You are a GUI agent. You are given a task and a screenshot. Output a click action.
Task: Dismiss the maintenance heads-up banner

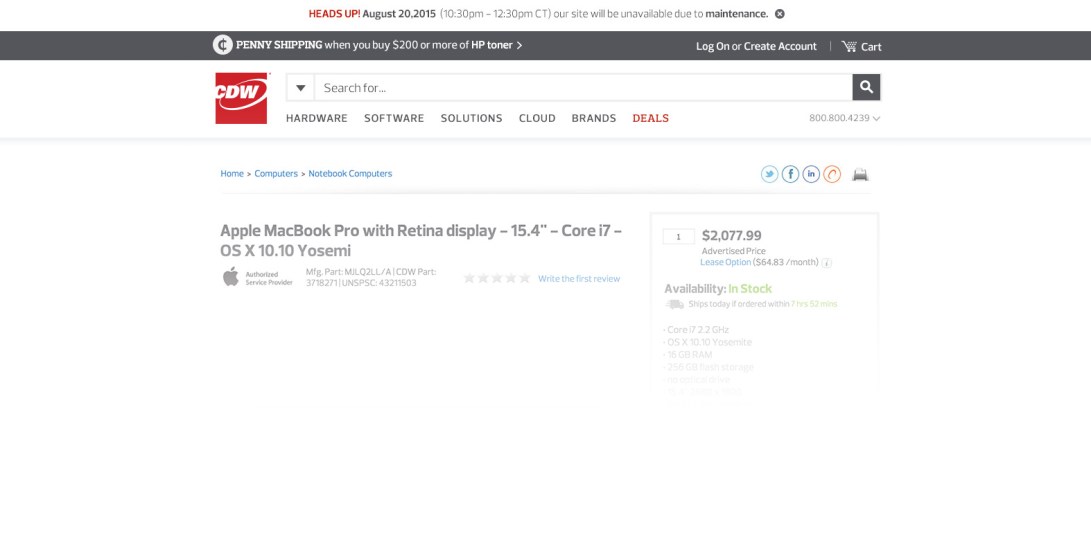(780, 14)
